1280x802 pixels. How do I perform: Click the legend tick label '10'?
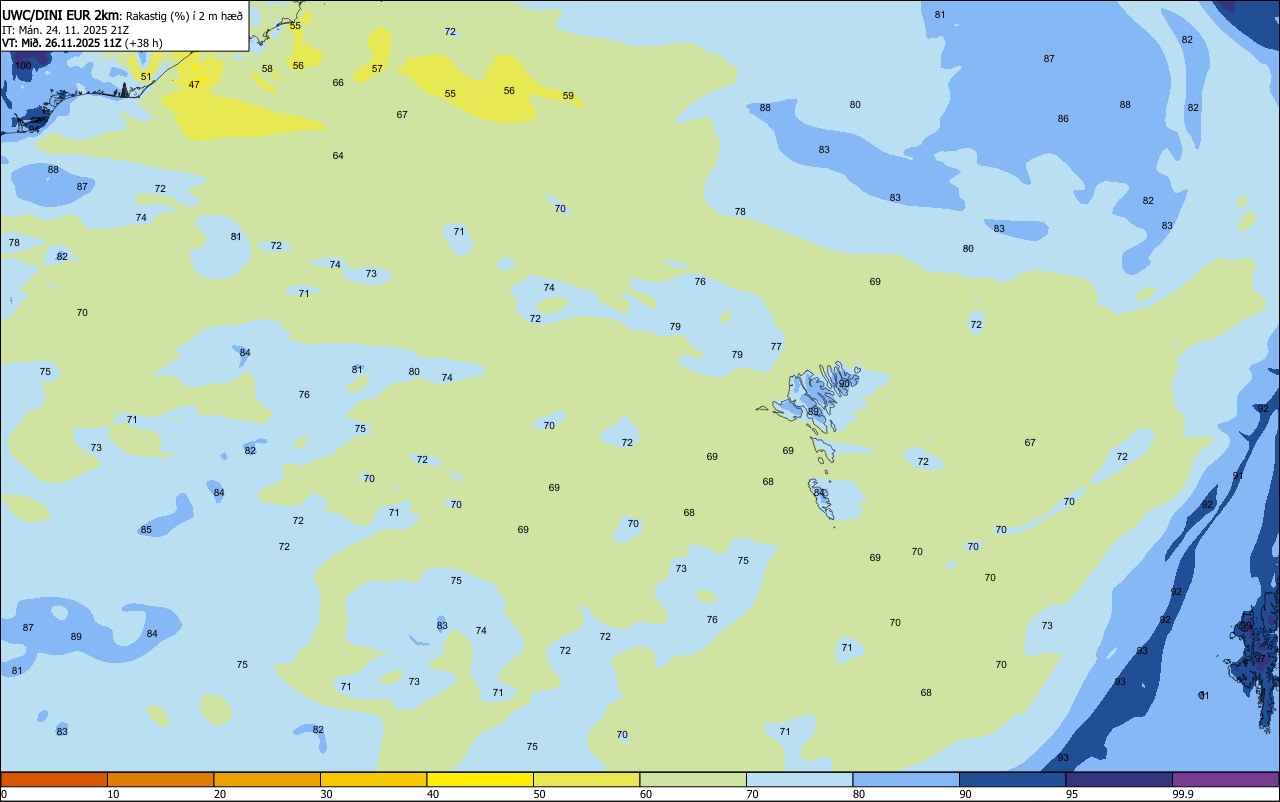(x=113, y=794)
